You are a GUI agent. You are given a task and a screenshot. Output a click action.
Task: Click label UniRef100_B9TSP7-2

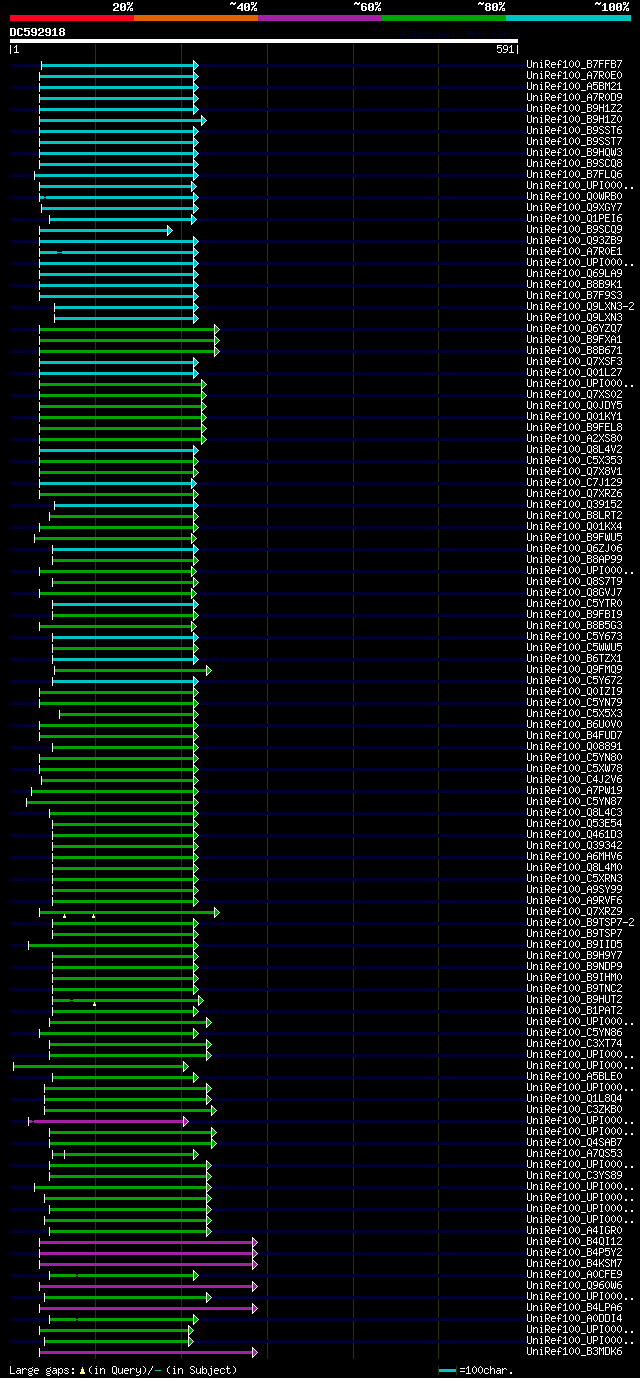coord(580,922)
